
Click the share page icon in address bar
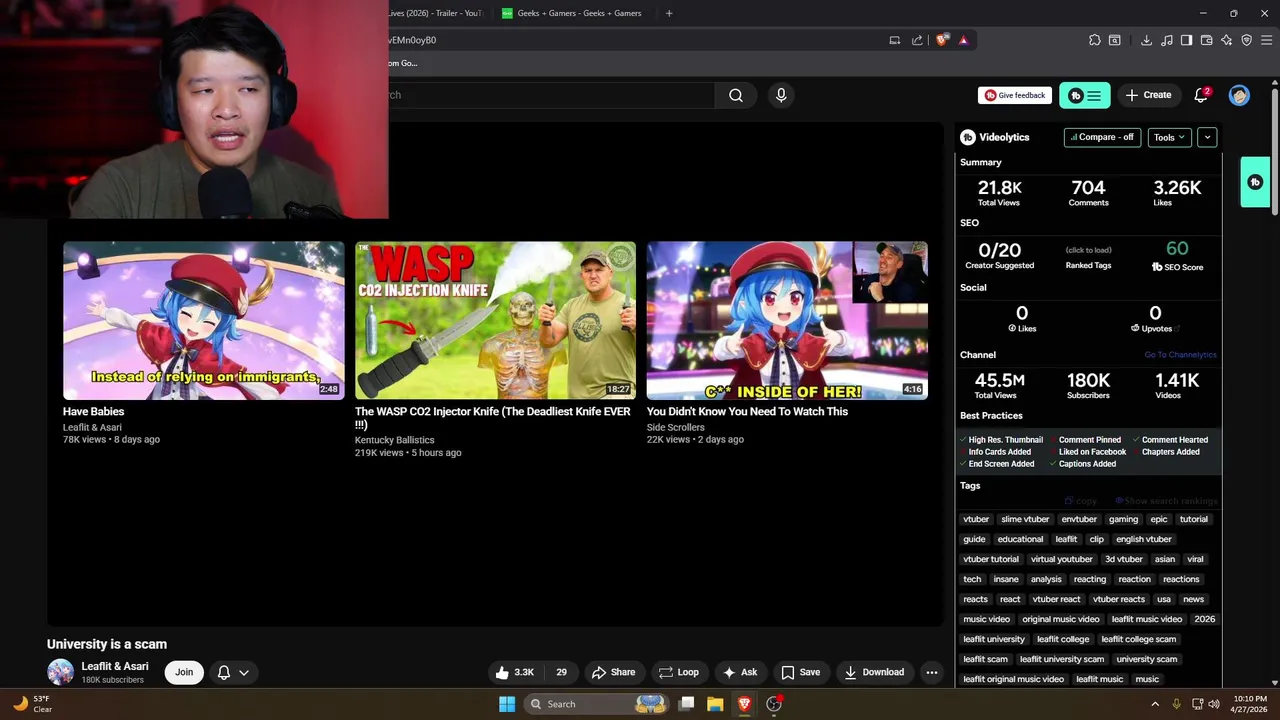[x=917, y=40]
